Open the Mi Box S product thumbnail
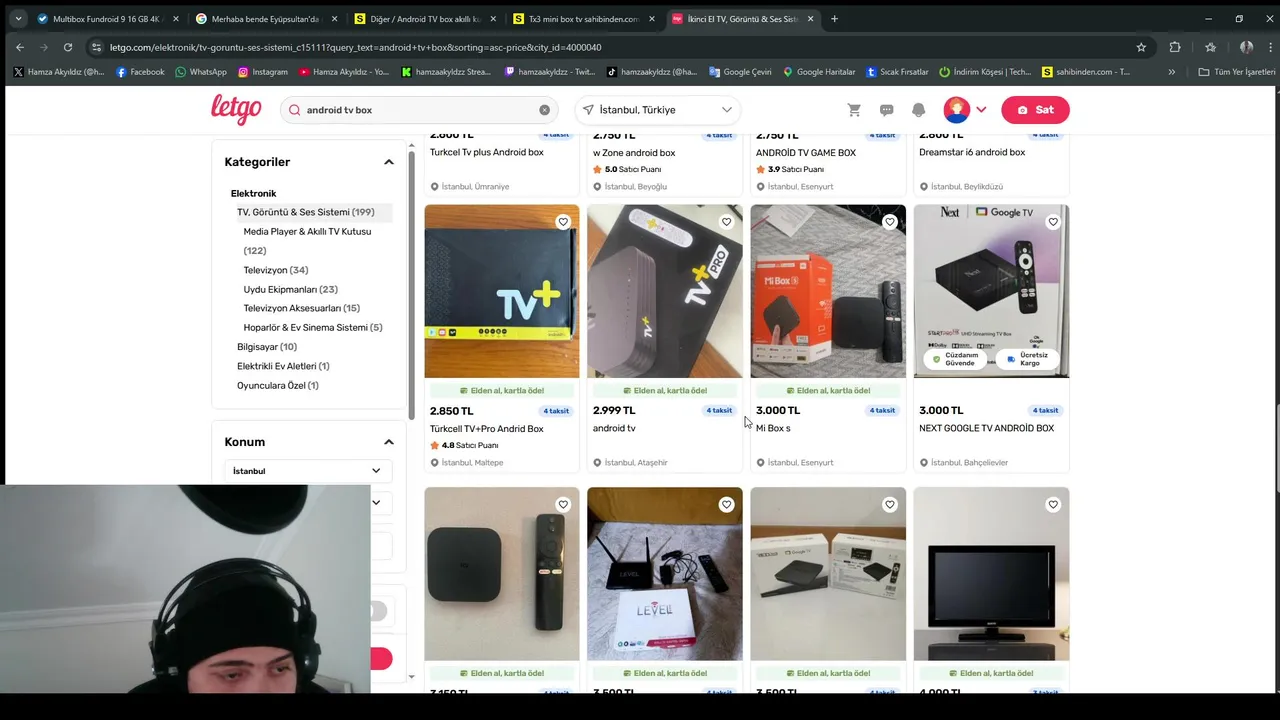This screenshot has width=1280, height=720. (828, 291)
